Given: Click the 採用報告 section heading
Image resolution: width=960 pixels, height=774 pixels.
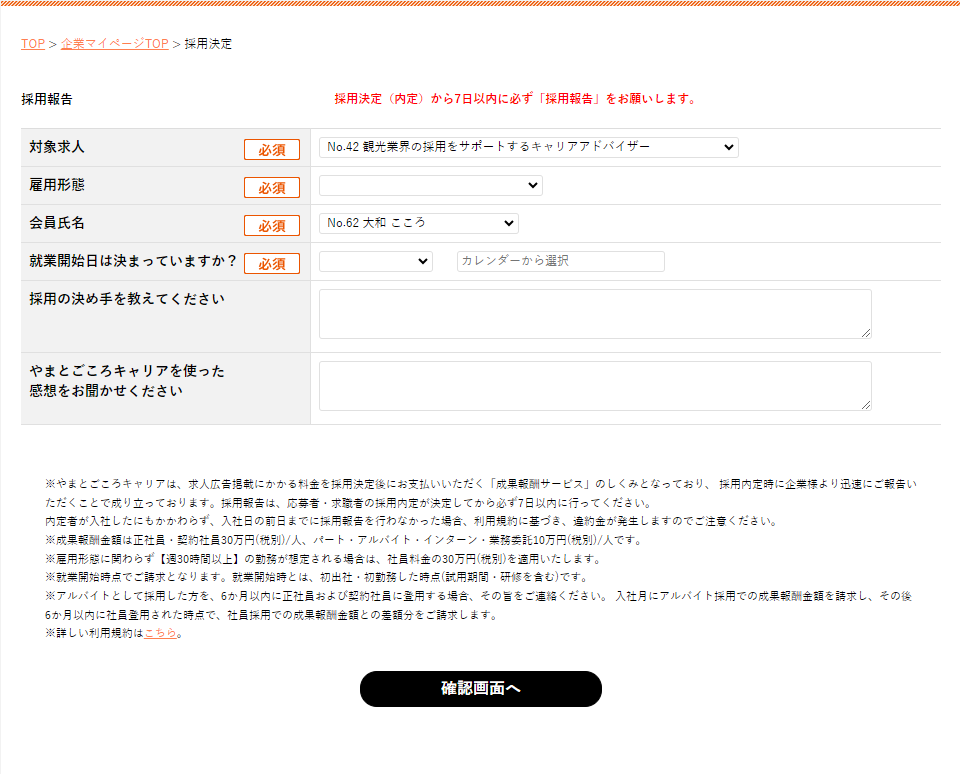Looking at the screenshot, I should point(47,99).
